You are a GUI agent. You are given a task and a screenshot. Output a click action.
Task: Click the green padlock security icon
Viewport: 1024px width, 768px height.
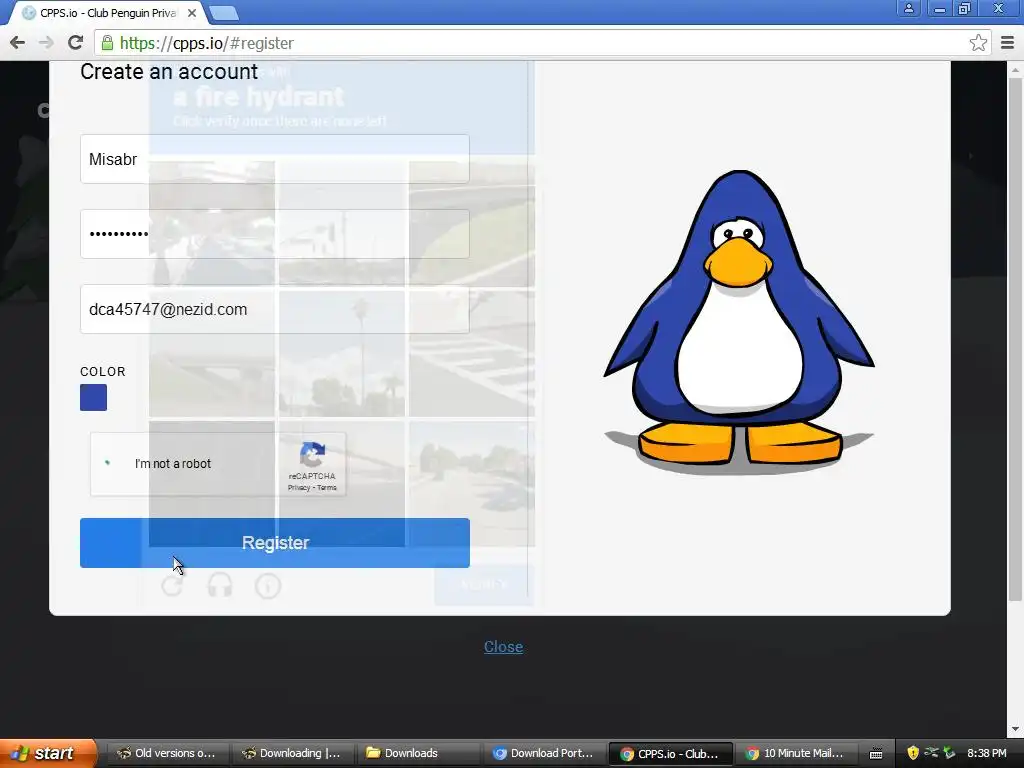[107, 43]
